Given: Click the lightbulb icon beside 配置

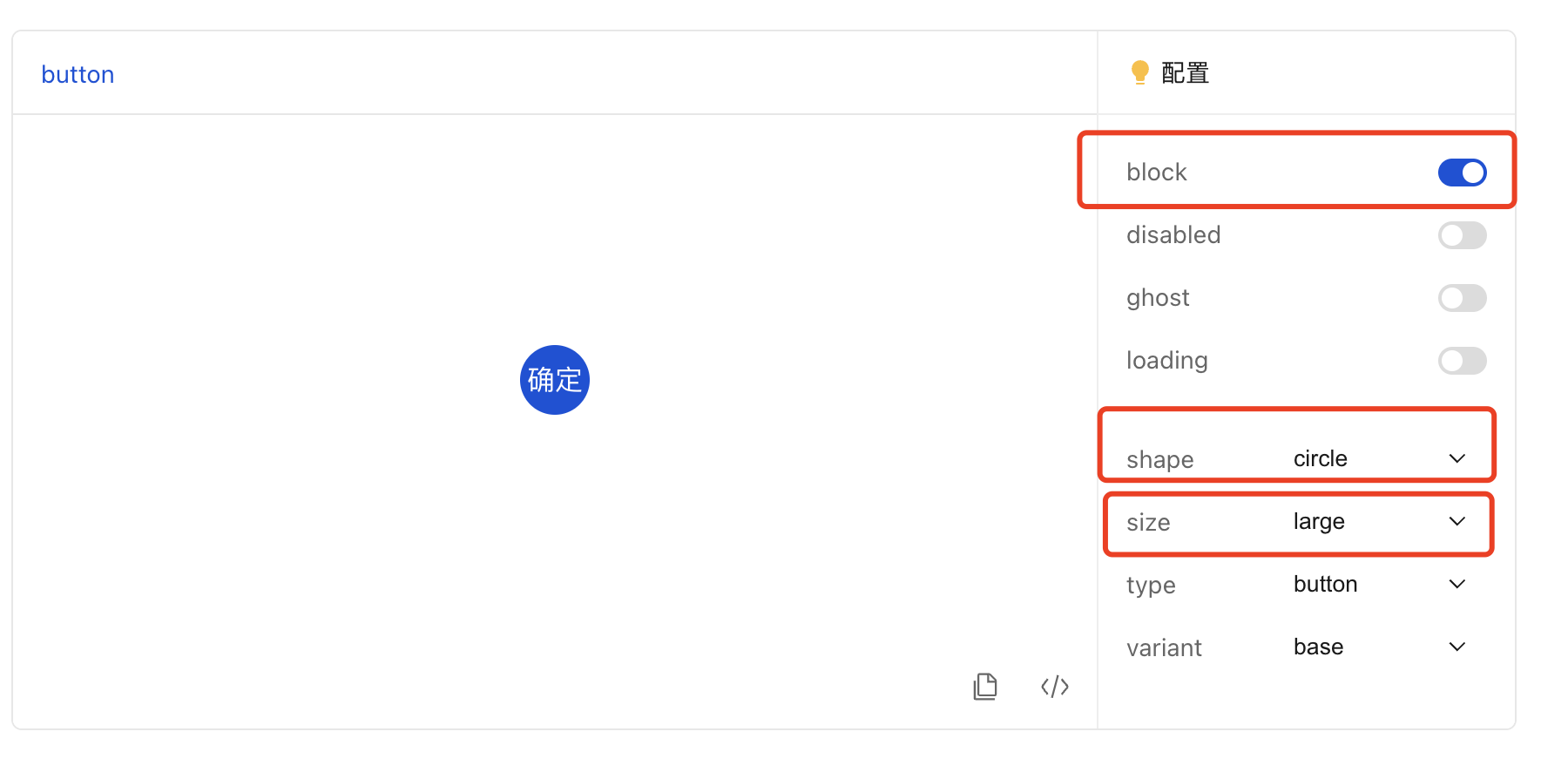Looking at the screenshot, I should pos(1139,72).
